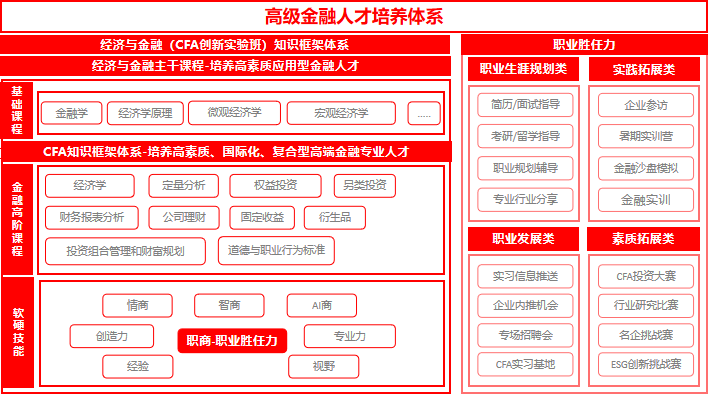This screenshot has width=710, height=394.
Task: Click the 职业发展类 heading
Action: click(x=523, y=239)
